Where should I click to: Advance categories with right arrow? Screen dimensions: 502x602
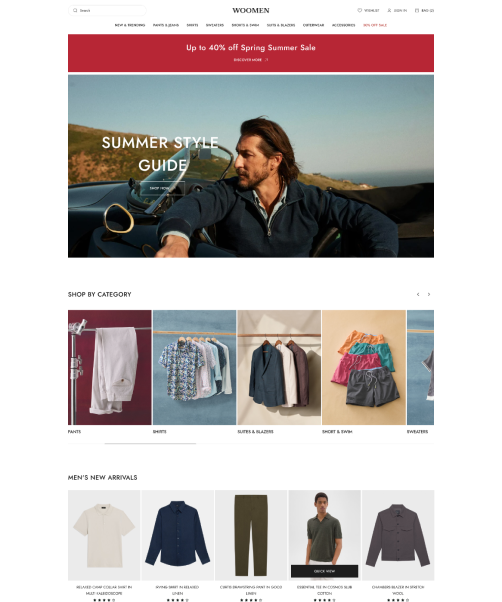[429, 294]
